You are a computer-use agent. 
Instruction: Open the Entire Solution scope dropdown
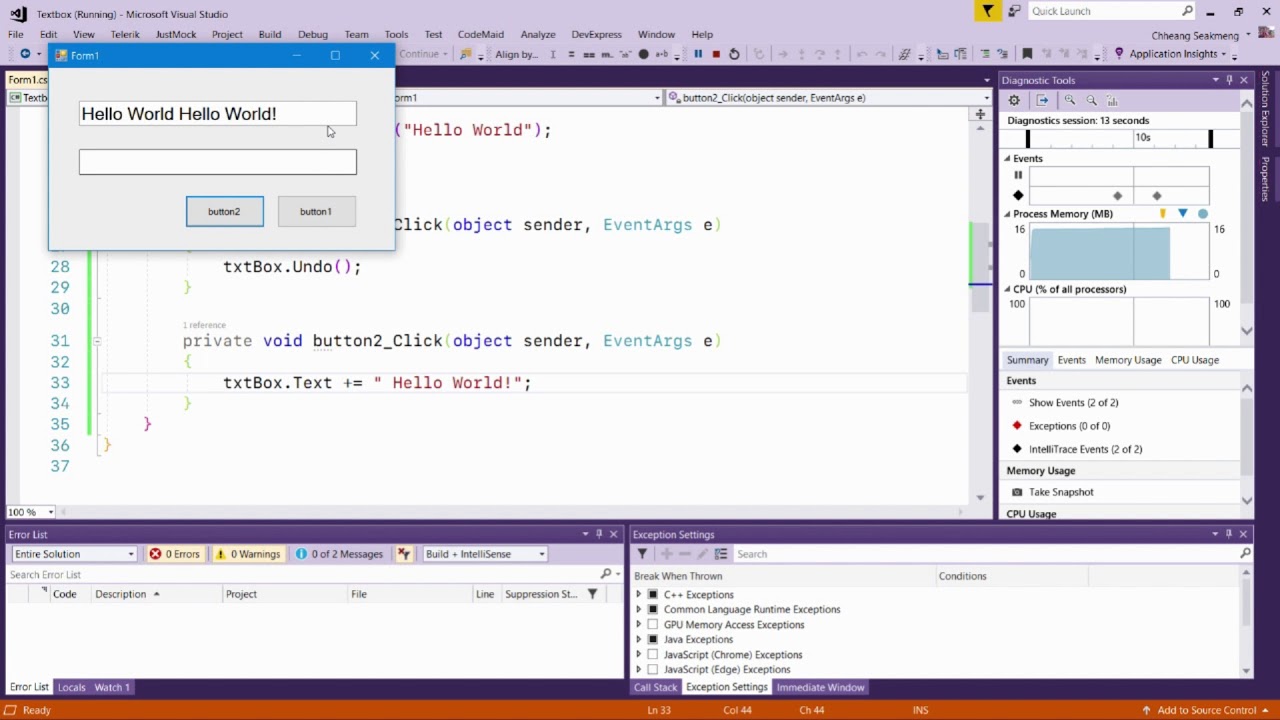point(73,554)
